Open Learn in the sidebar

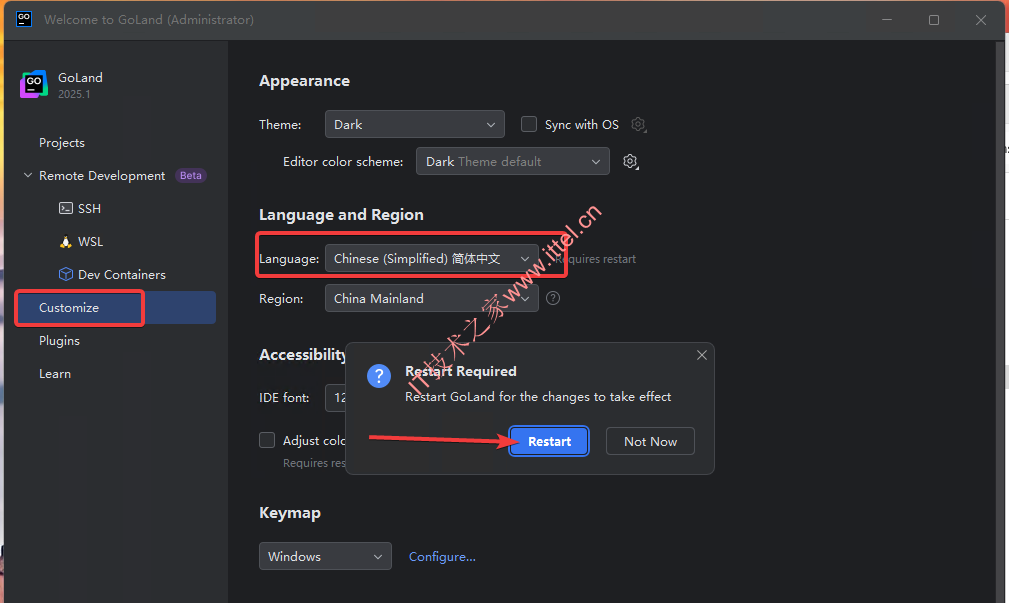[x=55, y=374]
